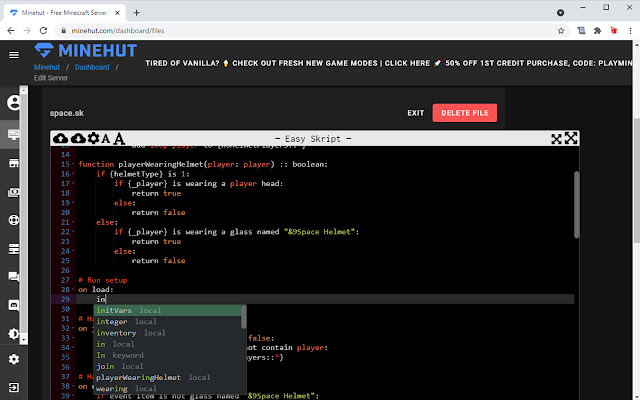The image size is (640, 400).
Task: Open the Discord icon in sidebar
Action: point(14,305)
